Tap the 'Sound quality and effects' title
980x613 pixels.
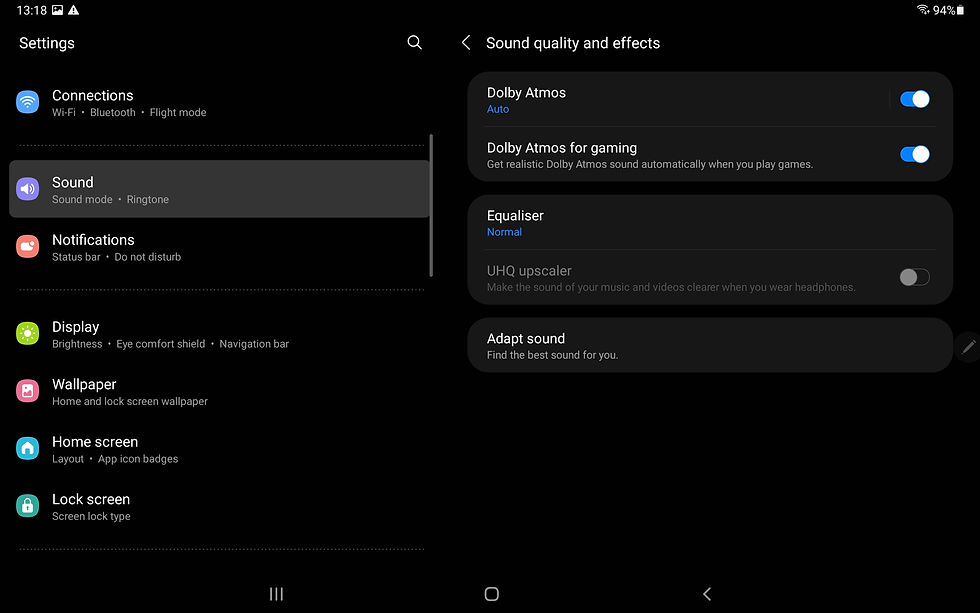coord(572,43)
